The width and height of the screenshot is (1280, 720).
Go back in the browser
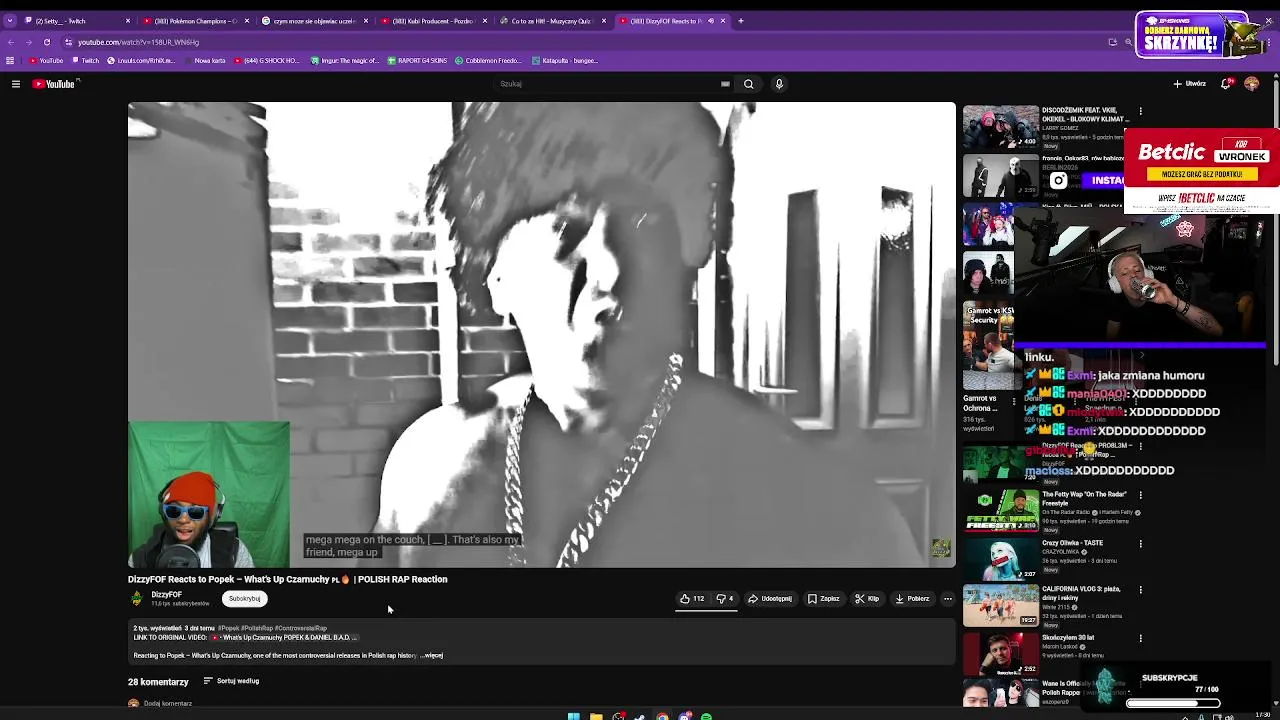click(x=10, y=42)
